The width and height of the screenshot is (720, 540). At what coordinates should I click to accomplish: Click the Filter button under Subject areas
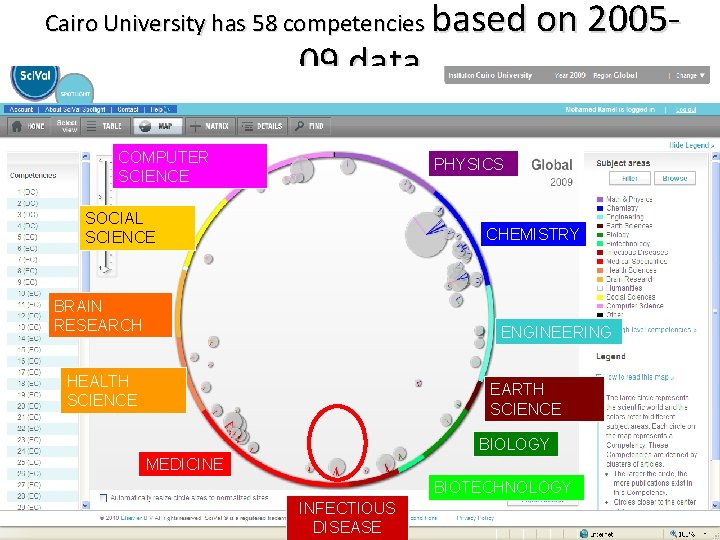(630, 178)
